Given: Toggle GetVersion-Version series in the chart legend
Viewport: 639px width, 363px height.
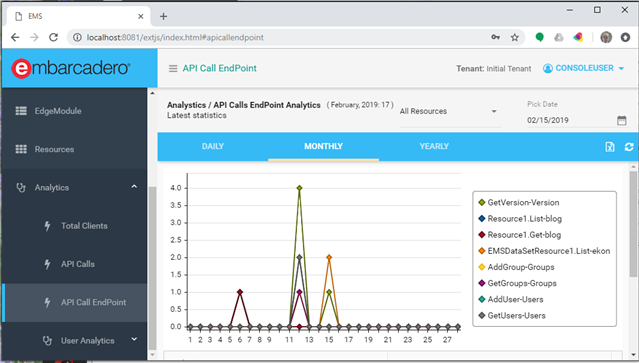Looking at the screenshot, I should (x=518, y=202).
